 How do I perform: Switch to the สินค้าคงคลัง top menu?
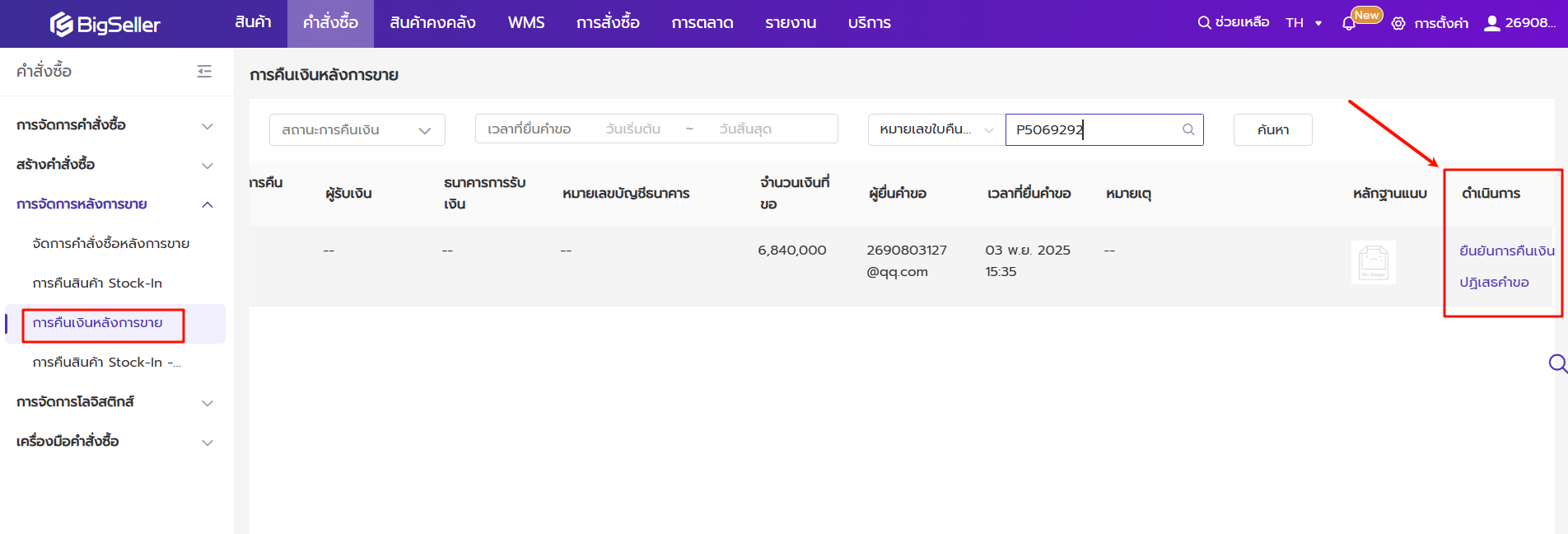(432, 23)
